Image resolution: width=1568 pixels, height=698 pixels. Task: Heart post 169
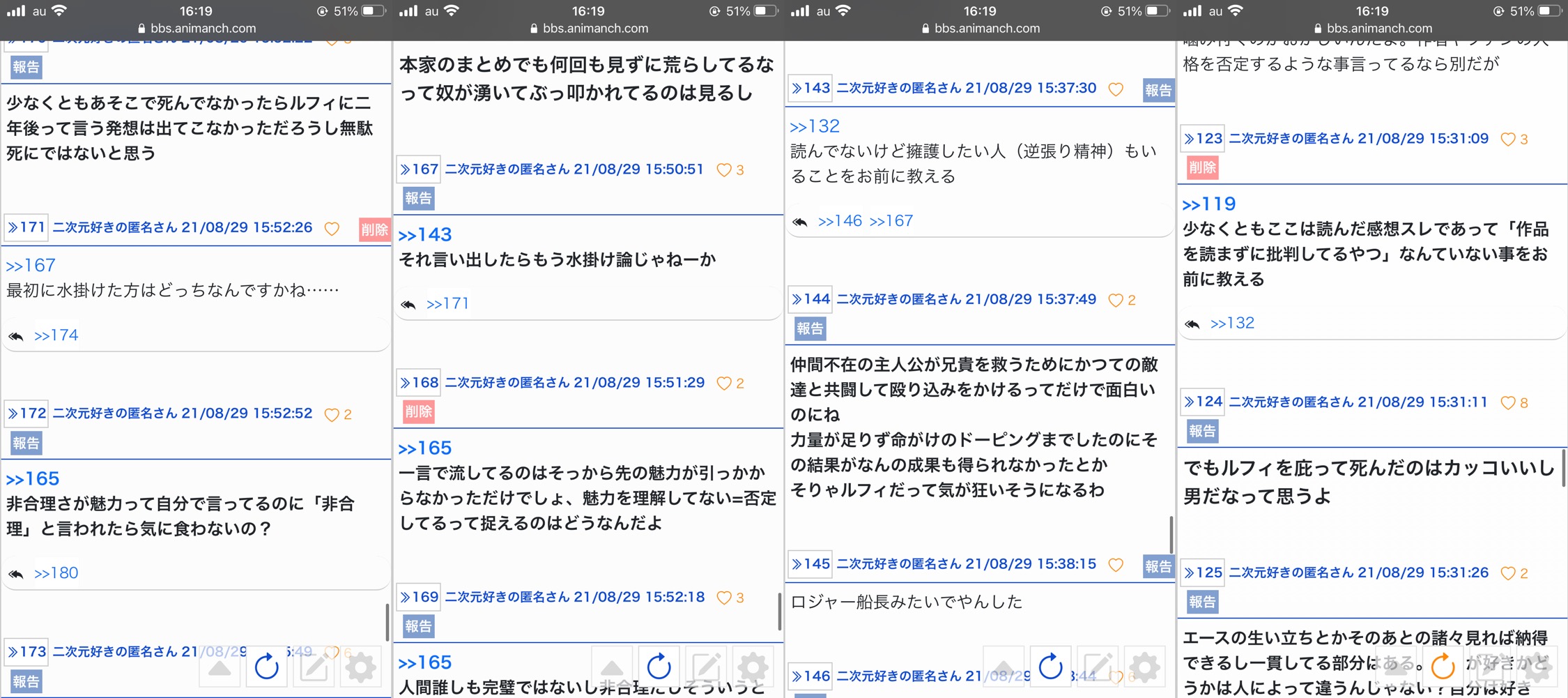(724, 598)
